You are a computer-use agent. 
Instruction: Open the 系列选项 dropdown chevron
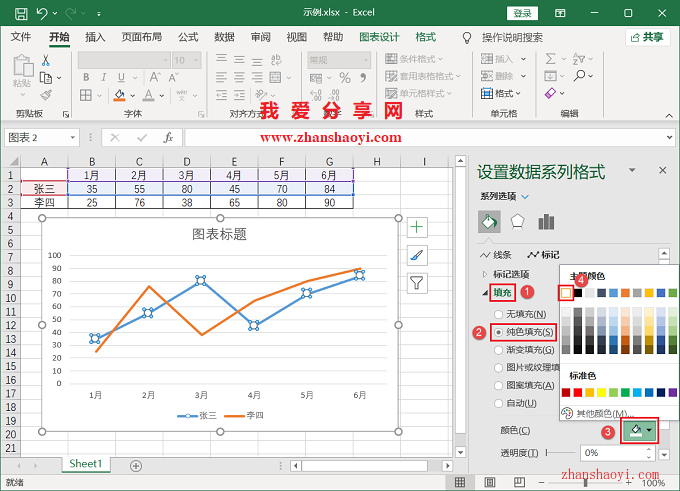[x=525, y=197]
